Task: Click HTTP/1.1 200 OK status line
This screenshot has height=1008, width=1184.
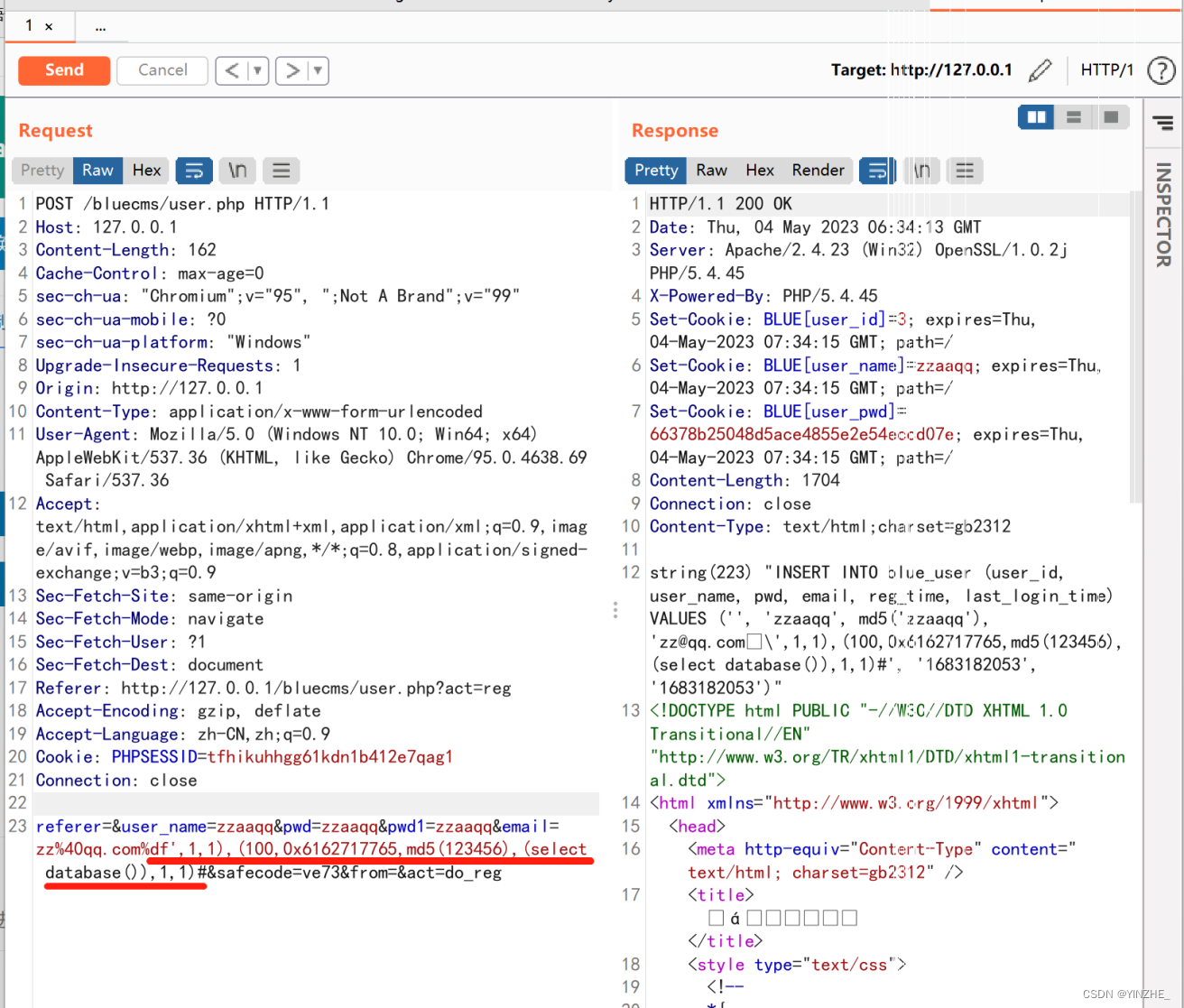Action: pos(721,204)
